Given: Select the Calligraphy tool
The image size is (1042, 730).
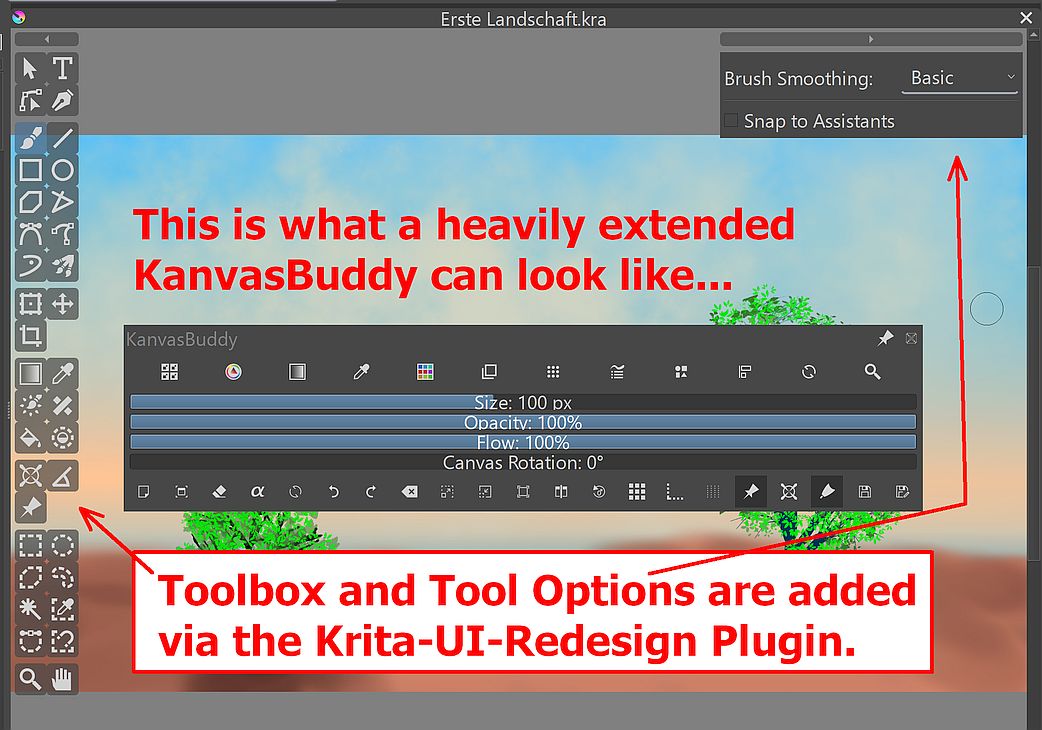Looking at the screenshot, I should [x=62, y=100].
